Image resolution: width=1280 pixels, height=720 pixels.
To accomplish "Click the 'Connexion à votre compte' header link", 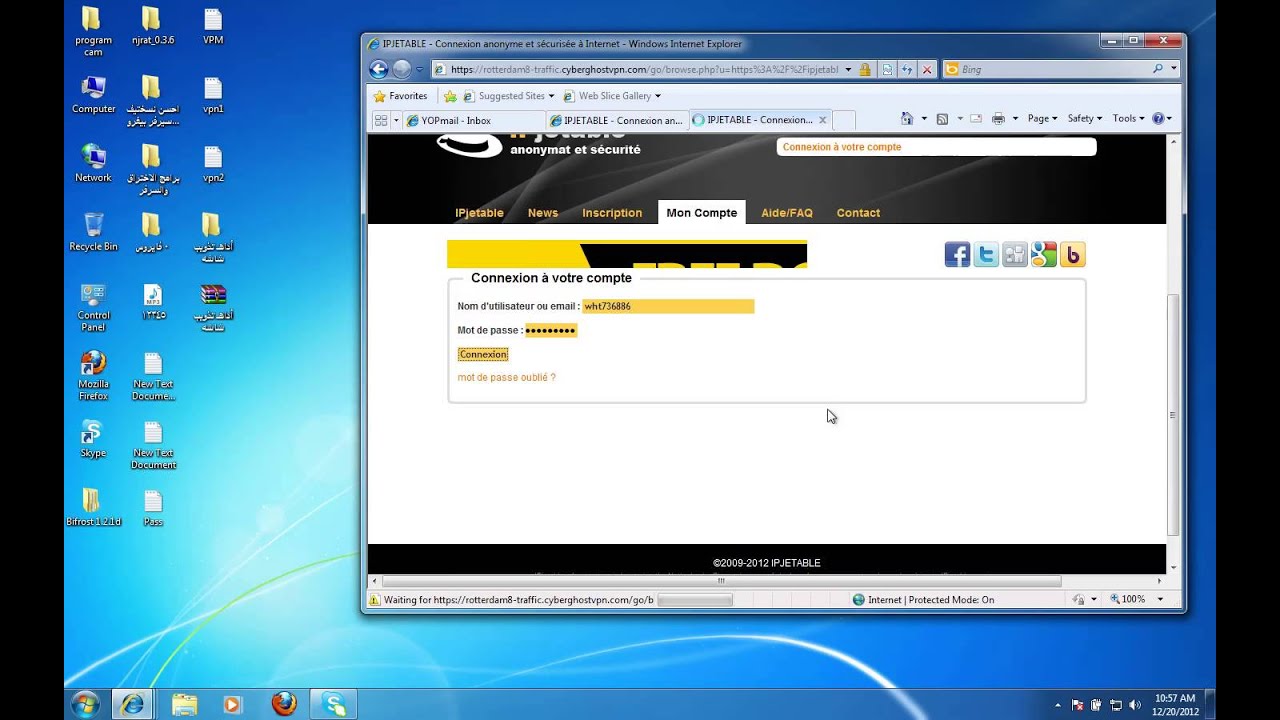I will pyautogui.click(x=842, y=147).
